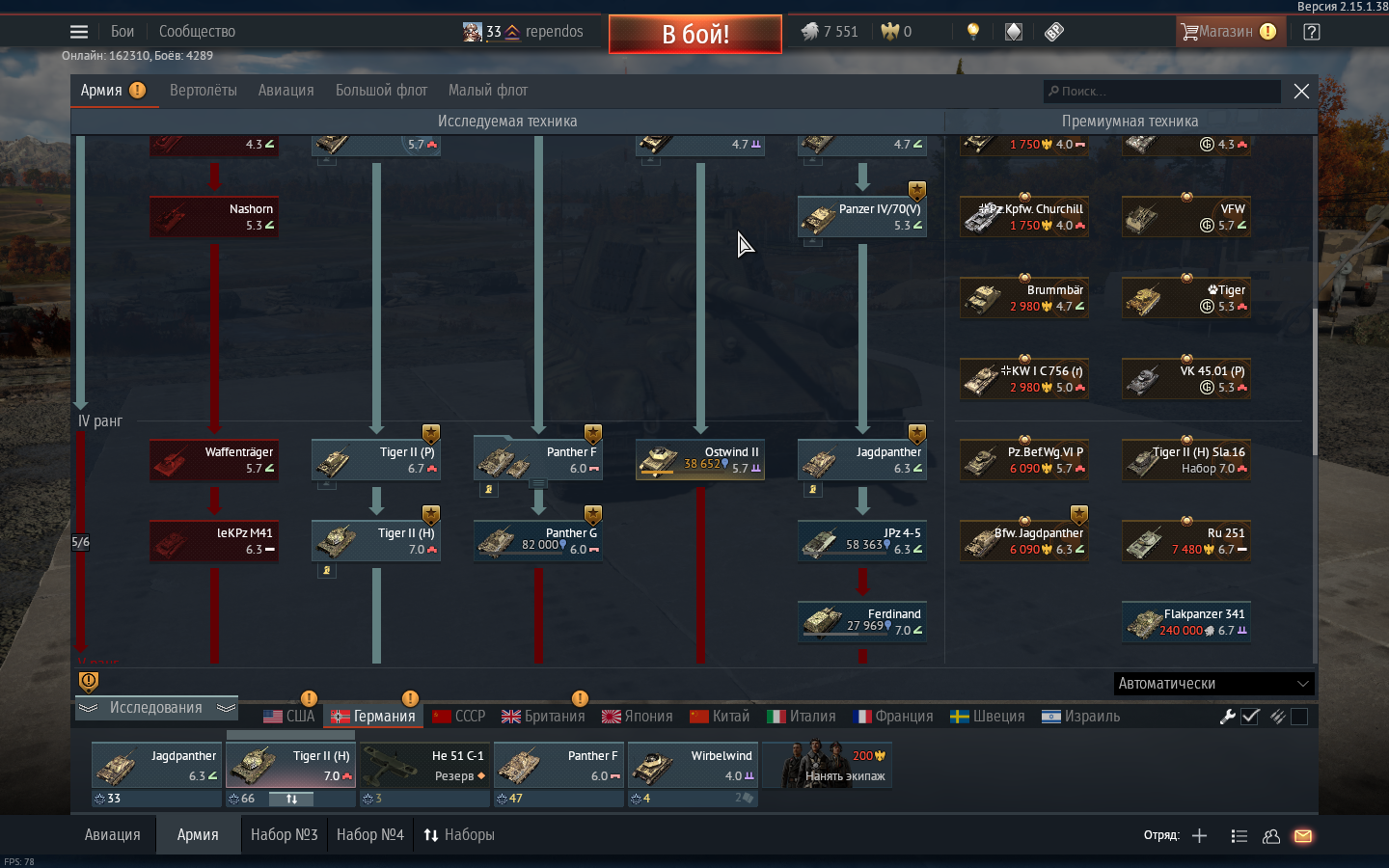Select the Tiger II (P) tank
The height and width of the screenshot is (868, 1389).
(x=376, y=460)
